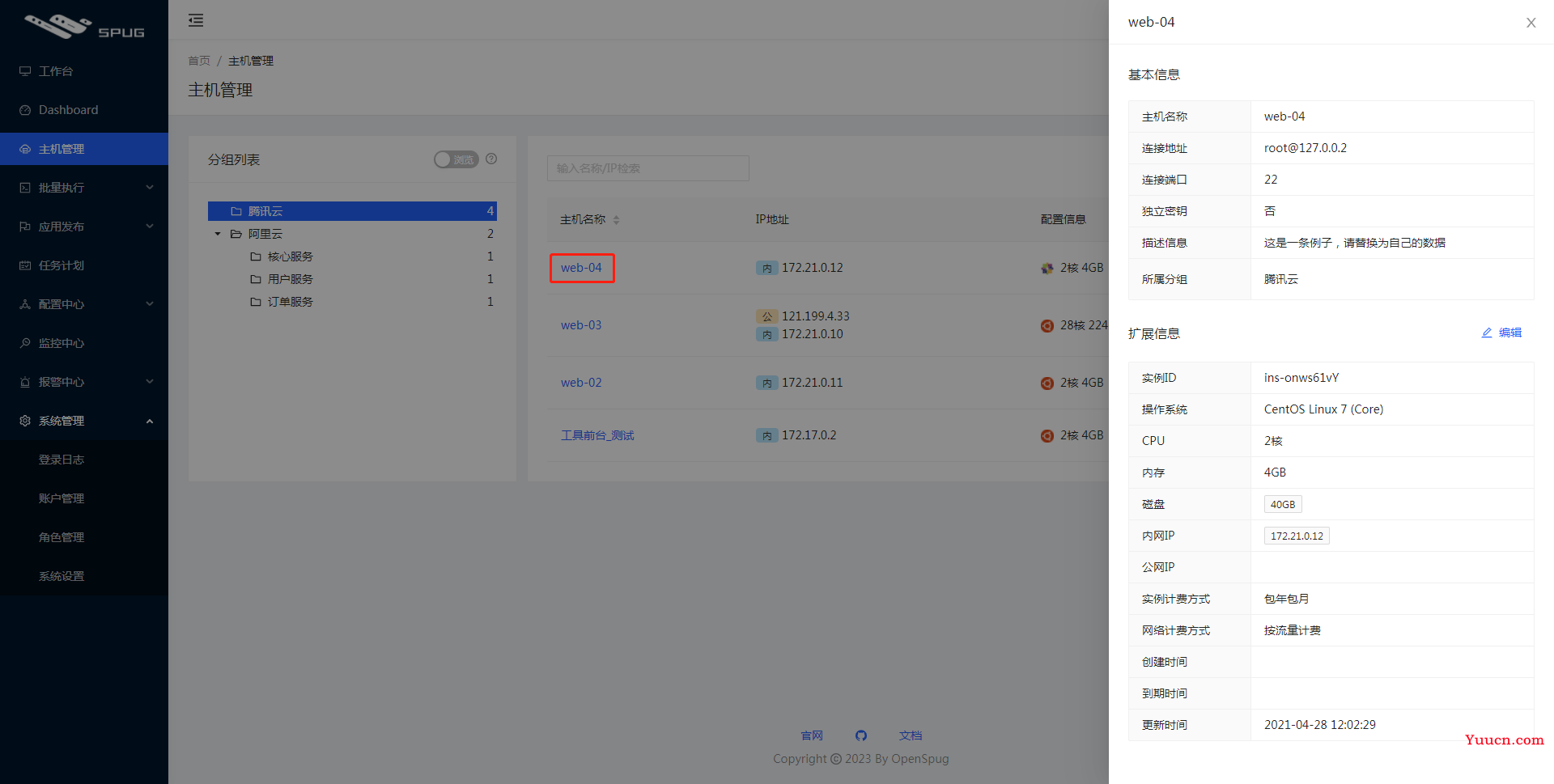Collapse the 系统管理 submenu arrow

(x=150, y=421)
